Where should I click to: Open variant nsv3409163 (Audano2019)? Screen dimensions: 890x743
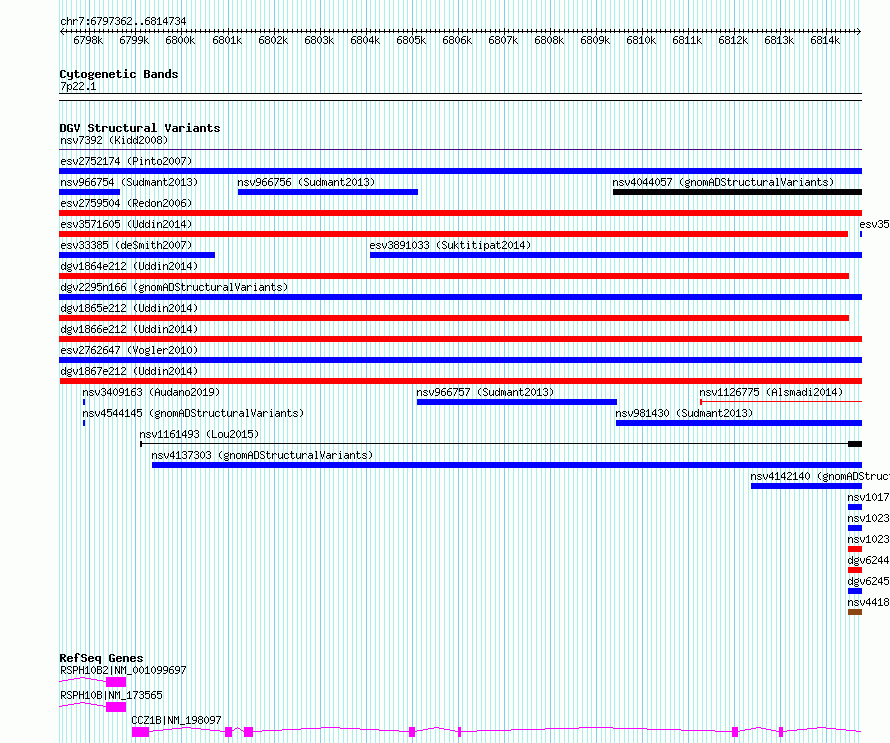pos(151,392)
